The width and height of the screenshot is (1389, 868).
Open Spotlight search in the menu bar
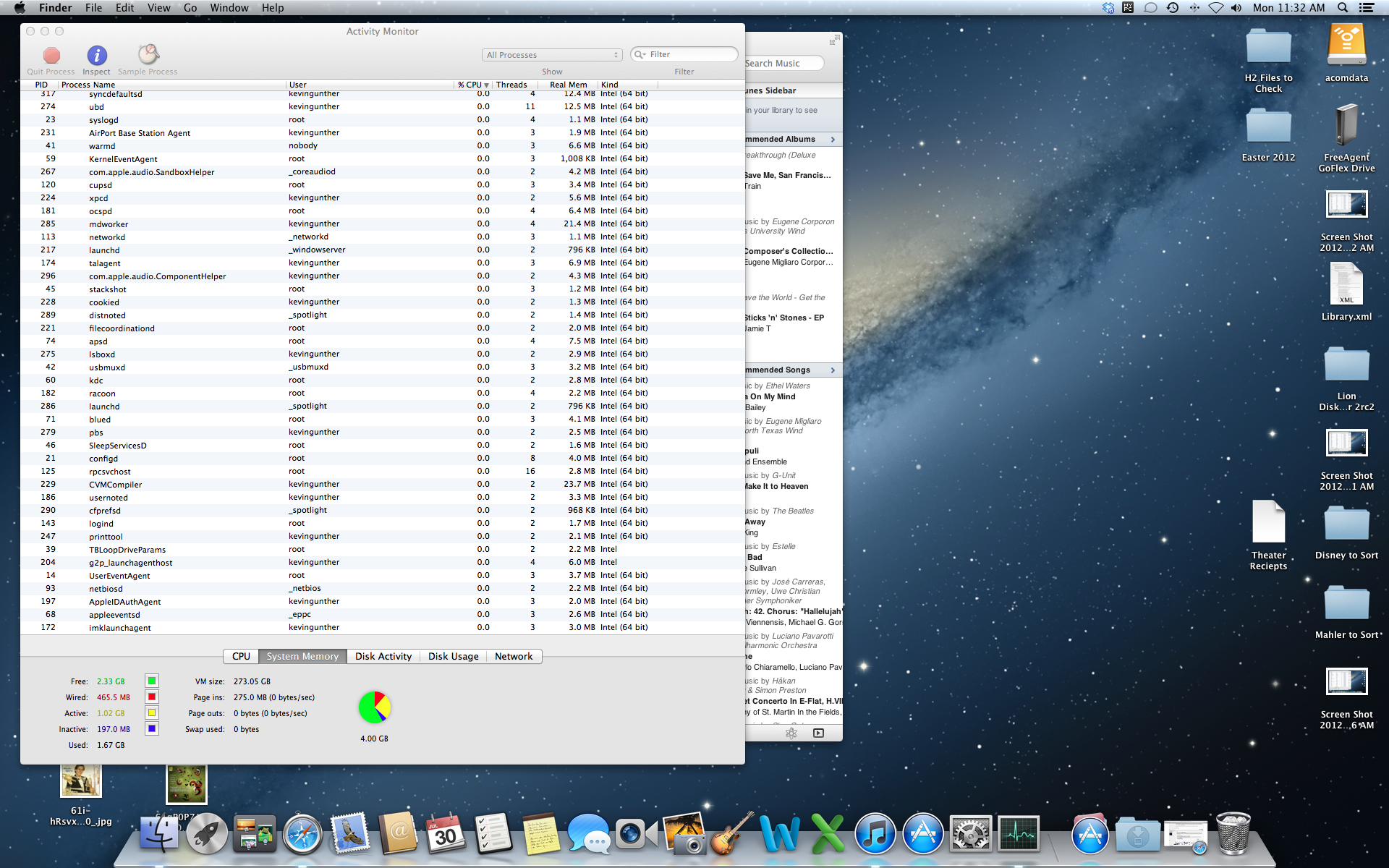(1342, 8)
